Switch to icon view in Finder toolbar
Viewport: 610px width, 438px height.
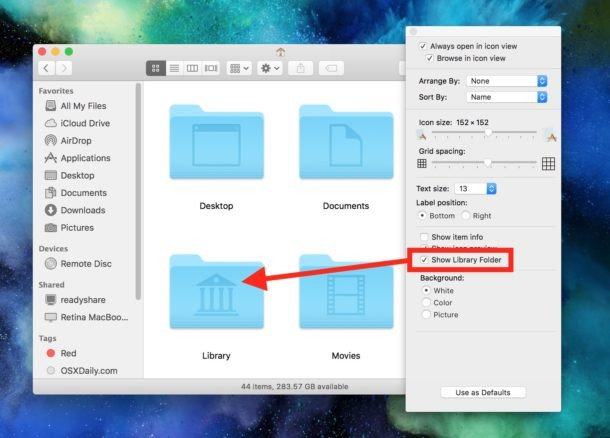pyautogui.click(x=156, y=68)
